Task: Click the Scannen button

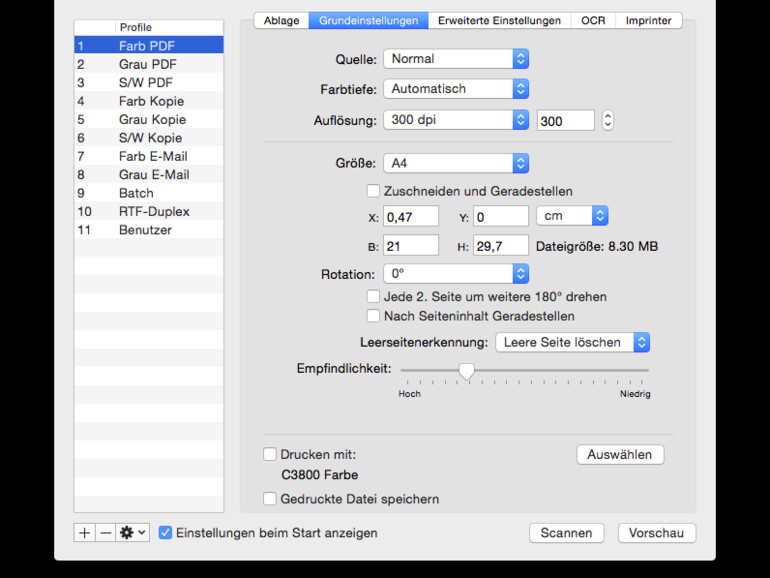Action: pos(566,533)
